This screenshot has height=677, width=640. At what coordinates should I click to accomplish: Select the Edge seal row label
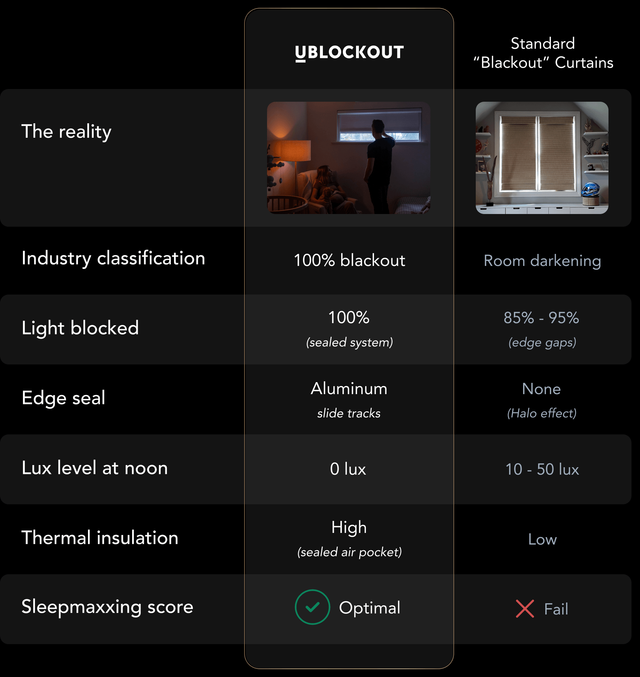point(63,398)
